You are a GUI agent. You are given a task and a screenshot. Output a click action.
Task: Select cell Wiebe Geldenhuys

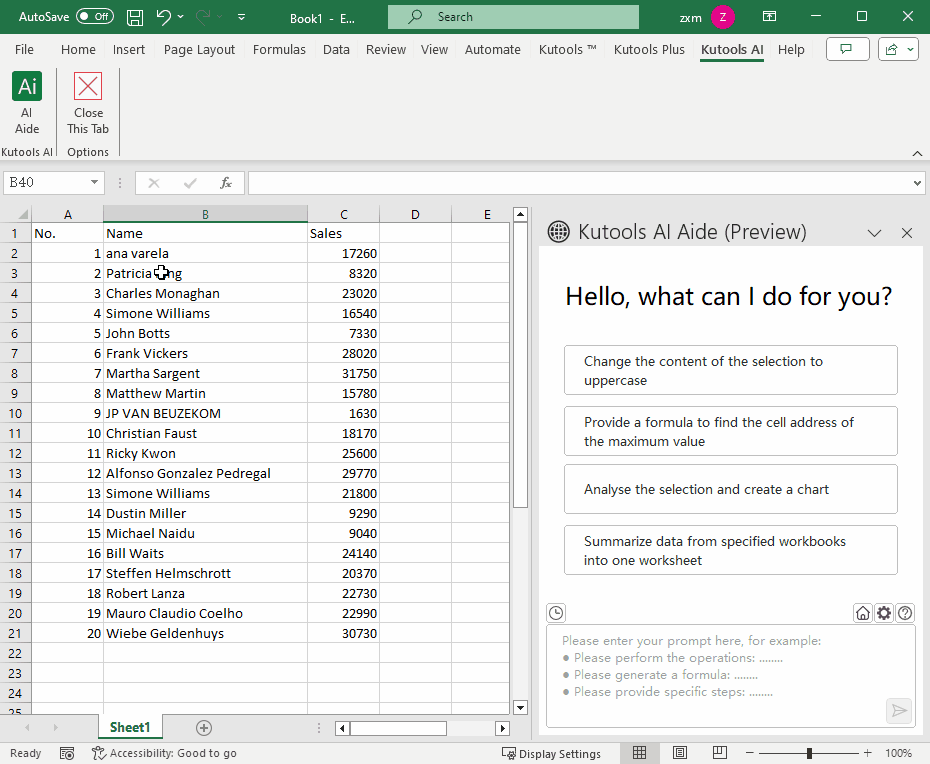coord(205,634)
